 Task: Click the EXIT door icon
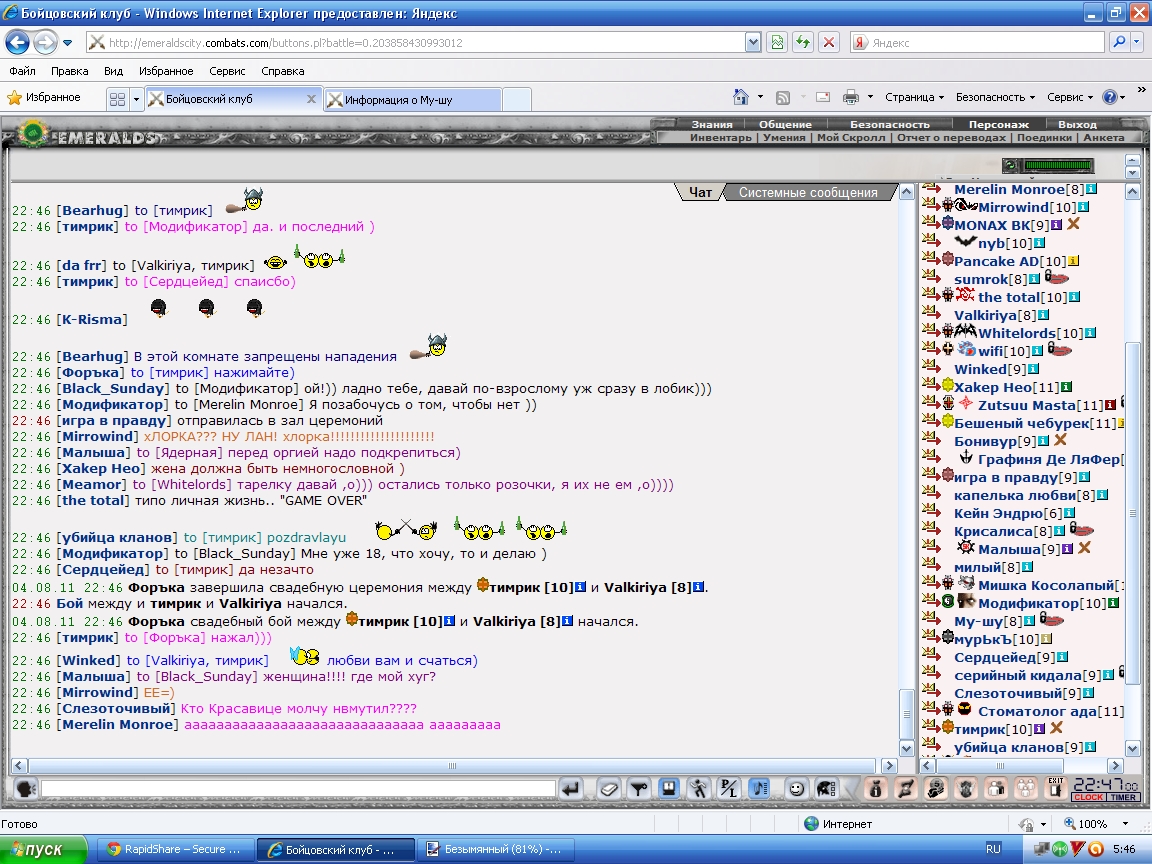[1056, 789]
